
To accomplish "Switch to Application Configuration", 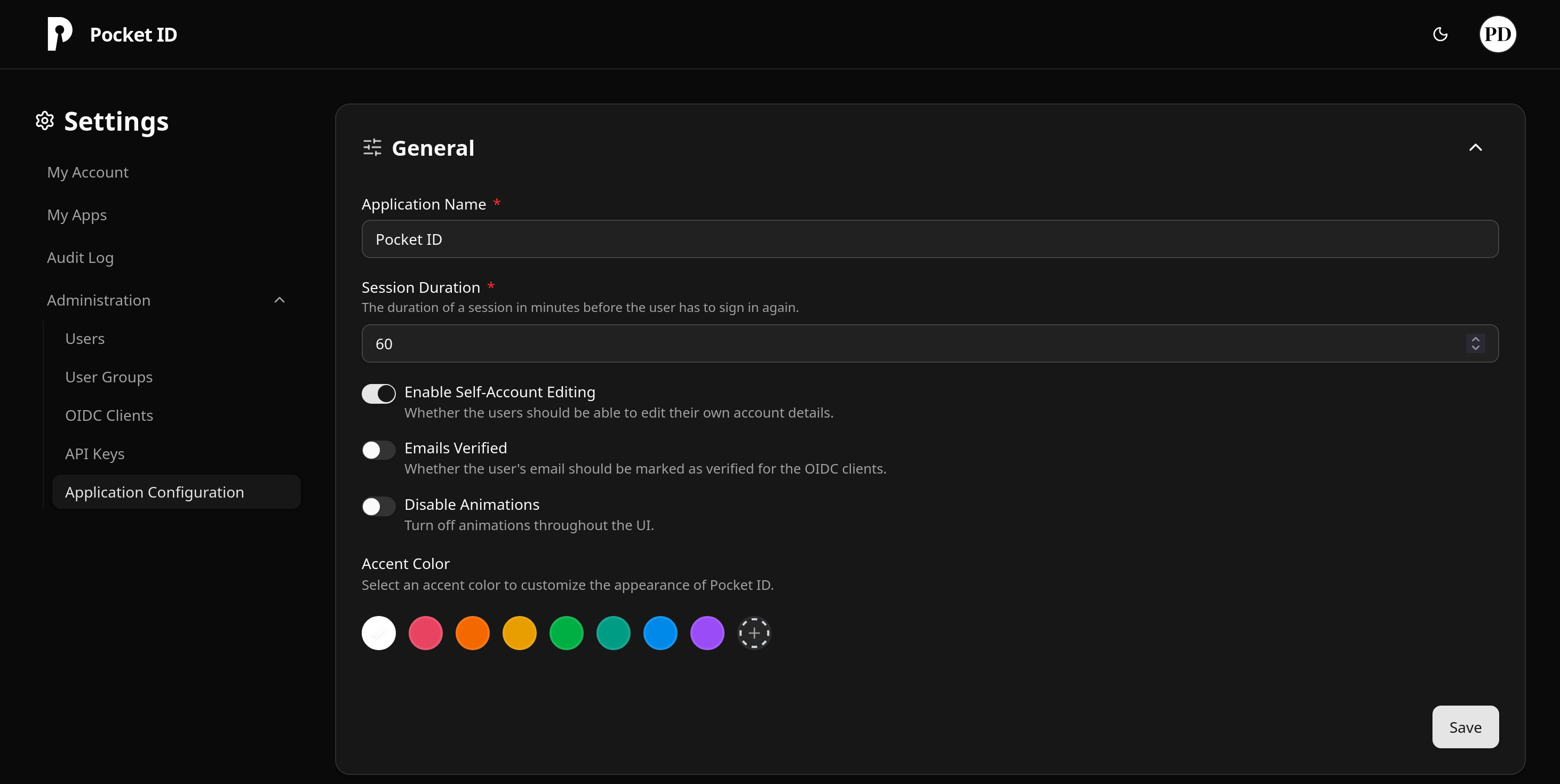I will click(x=154, y=492).
